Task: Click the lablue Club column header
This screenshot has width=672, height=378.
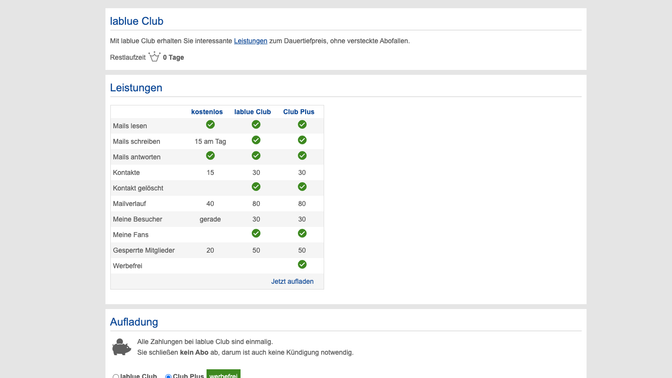Action: point(252,112)
